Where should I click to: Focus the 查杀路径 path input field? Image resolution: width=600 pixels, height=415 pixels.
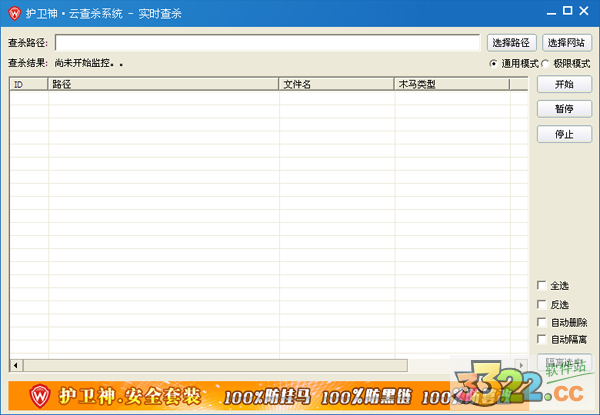267,42
